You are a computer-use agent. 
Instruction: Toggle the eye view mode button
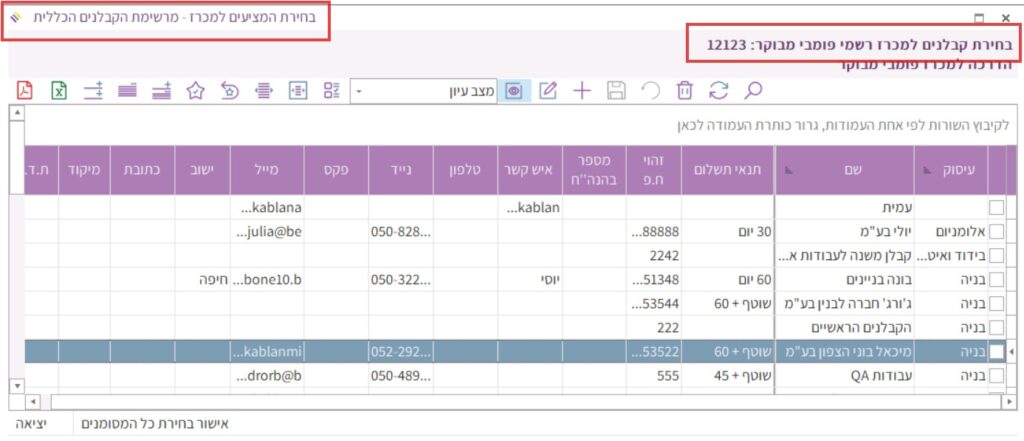click(x=514, y=90)
